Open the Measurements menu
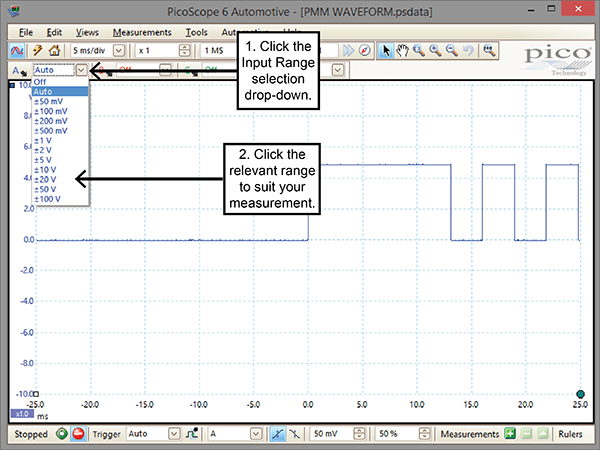This screenshot has height=450, width=600. click(x=142, y=33)
